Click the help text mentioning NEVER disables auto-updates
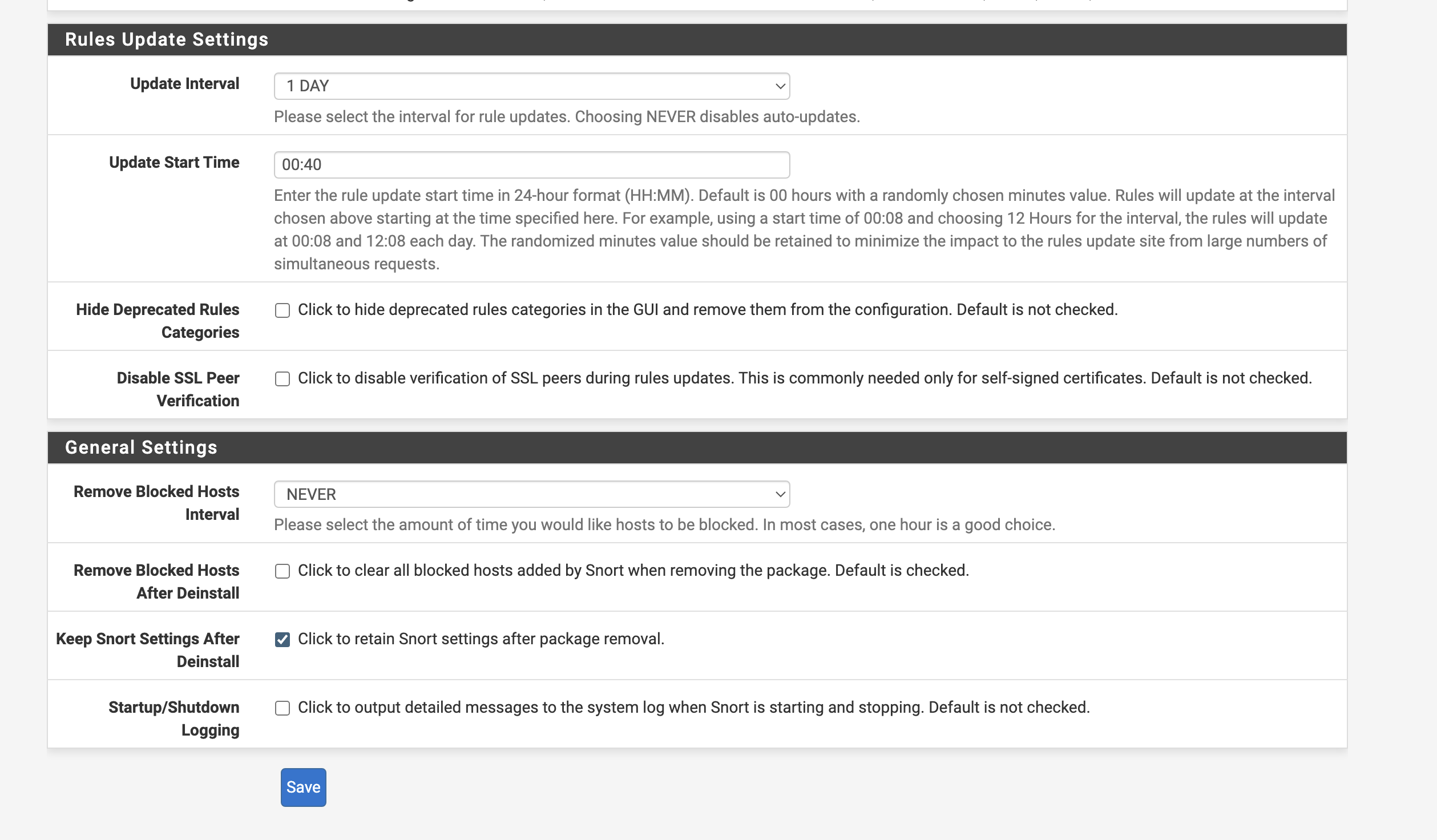This screenshot has height=840, width=1437. point(567,117)
